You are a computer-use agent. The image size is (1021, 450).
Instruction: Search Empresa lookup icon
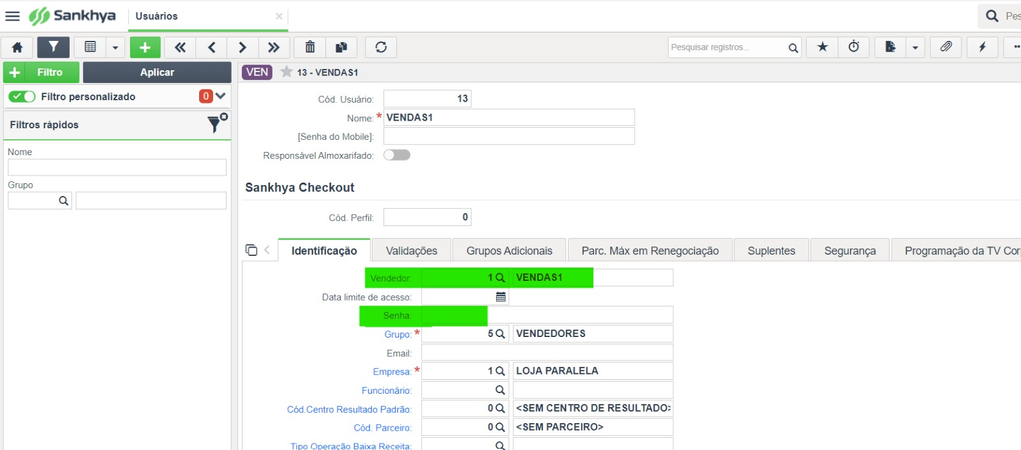(500, 371)
